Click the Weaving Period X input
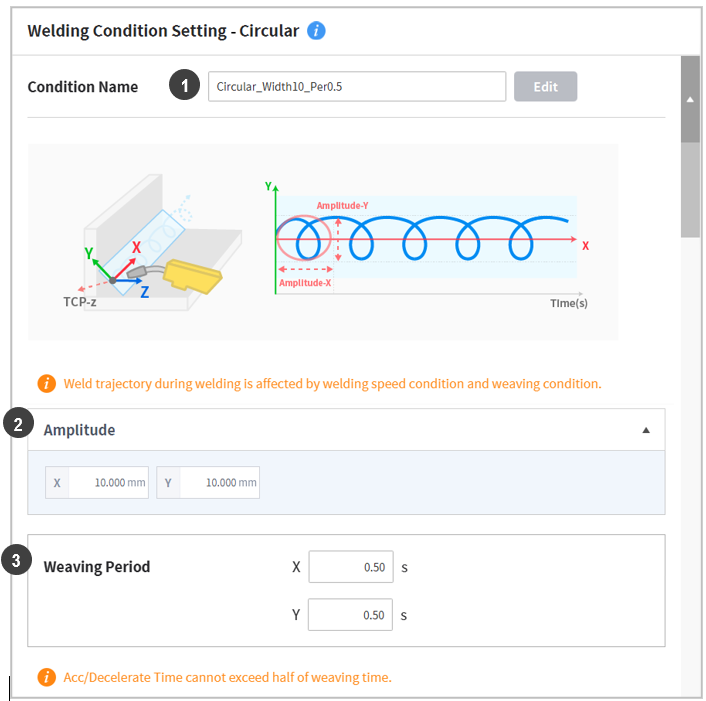The height and width of the screenshot is (701, 706). click(350, 567)
